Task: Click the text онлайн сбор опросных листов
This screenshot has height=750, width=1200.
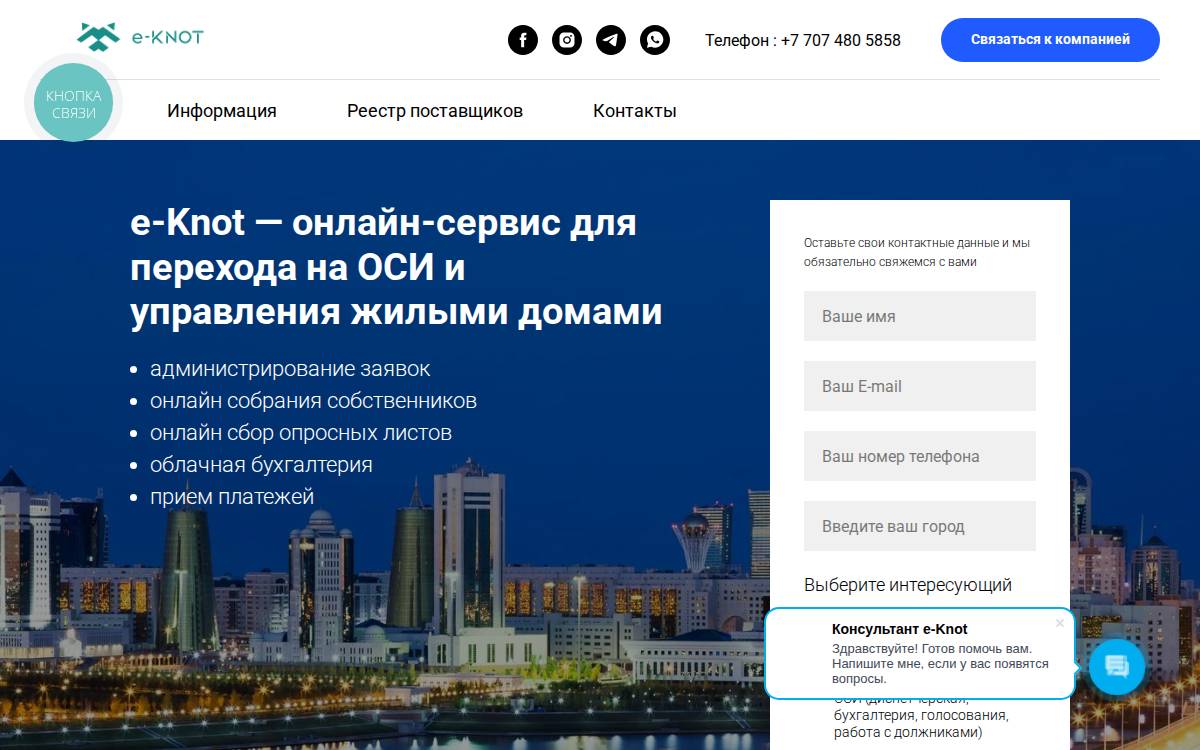Action: coord(301,433)
